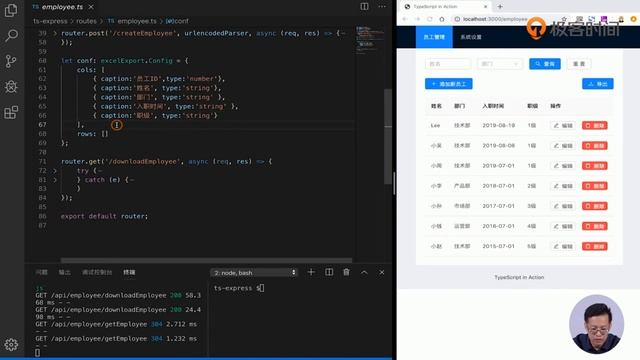Expand the folded try block on line 72

click(55, 171)
